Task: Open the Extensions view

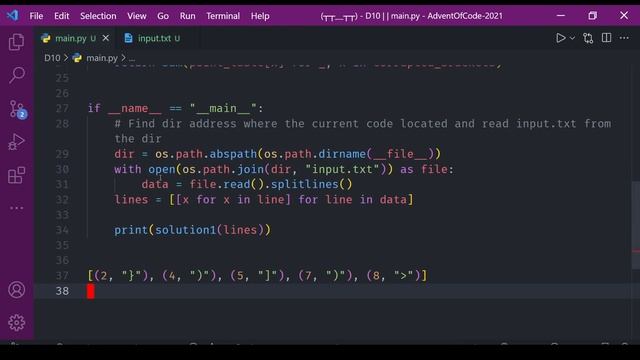Action: (16, 175)
